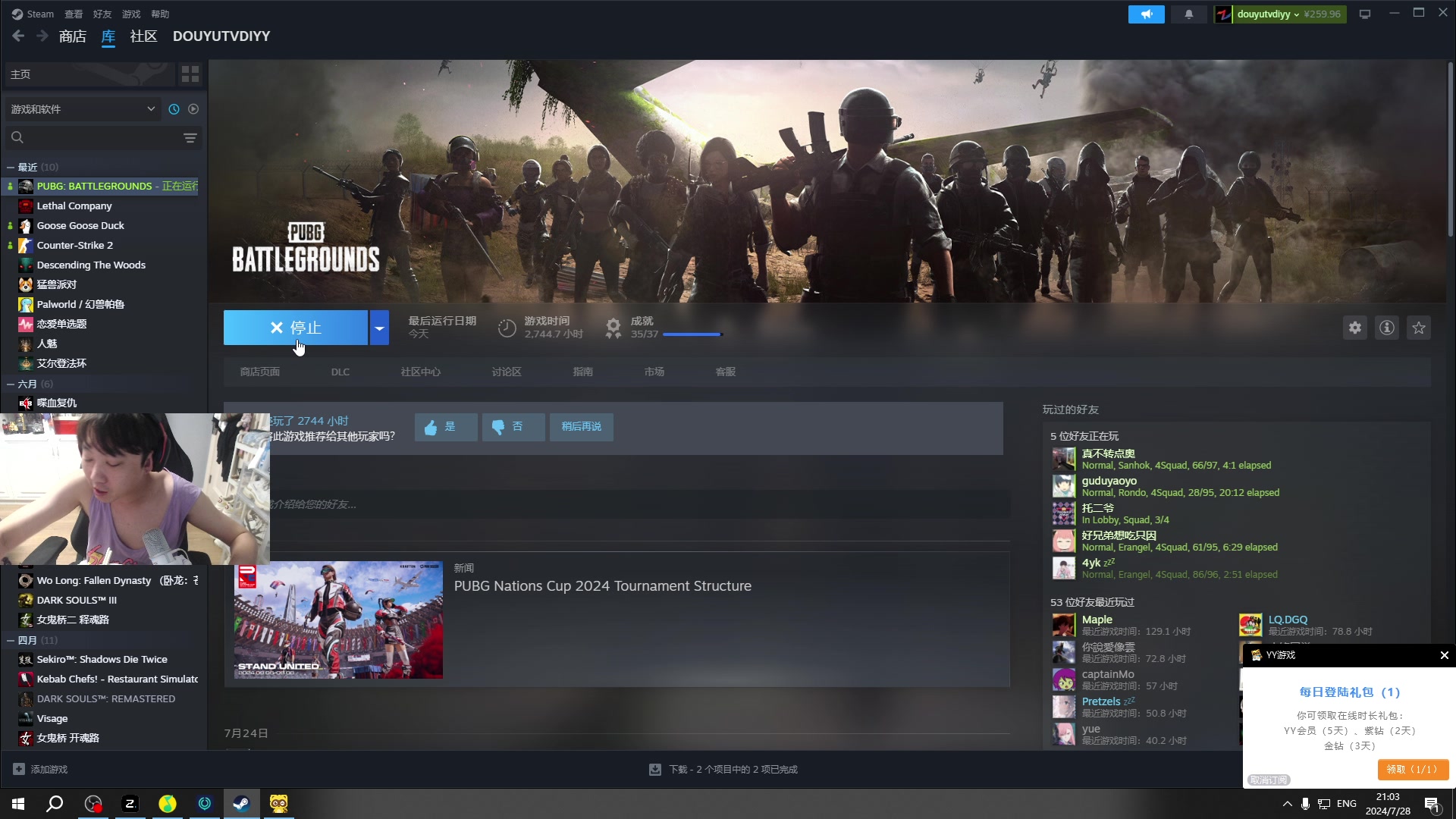Toggle sort by recent activity clock
Screen dimensions: 1456x819
[174, 109]
